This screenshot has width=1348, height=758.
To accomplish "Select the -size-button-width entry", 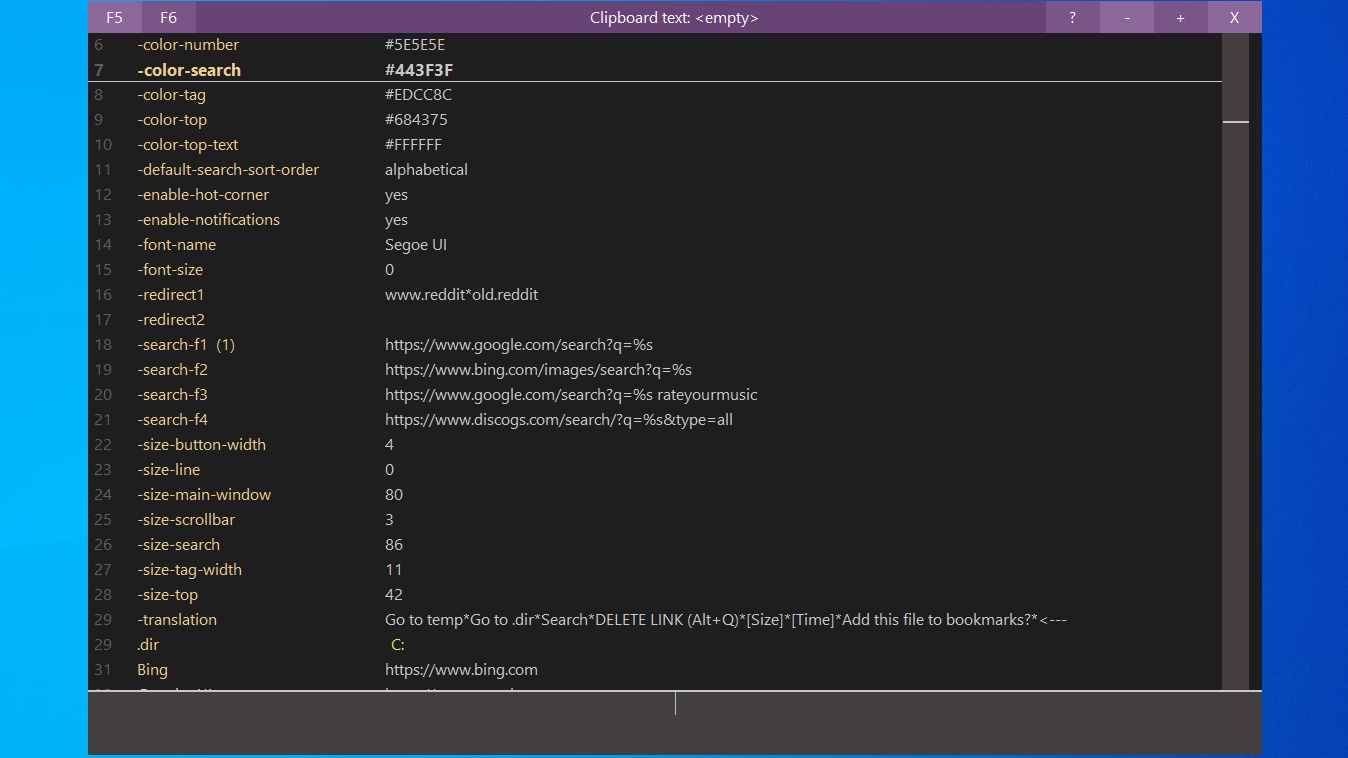I will click(x=201, y=445).
